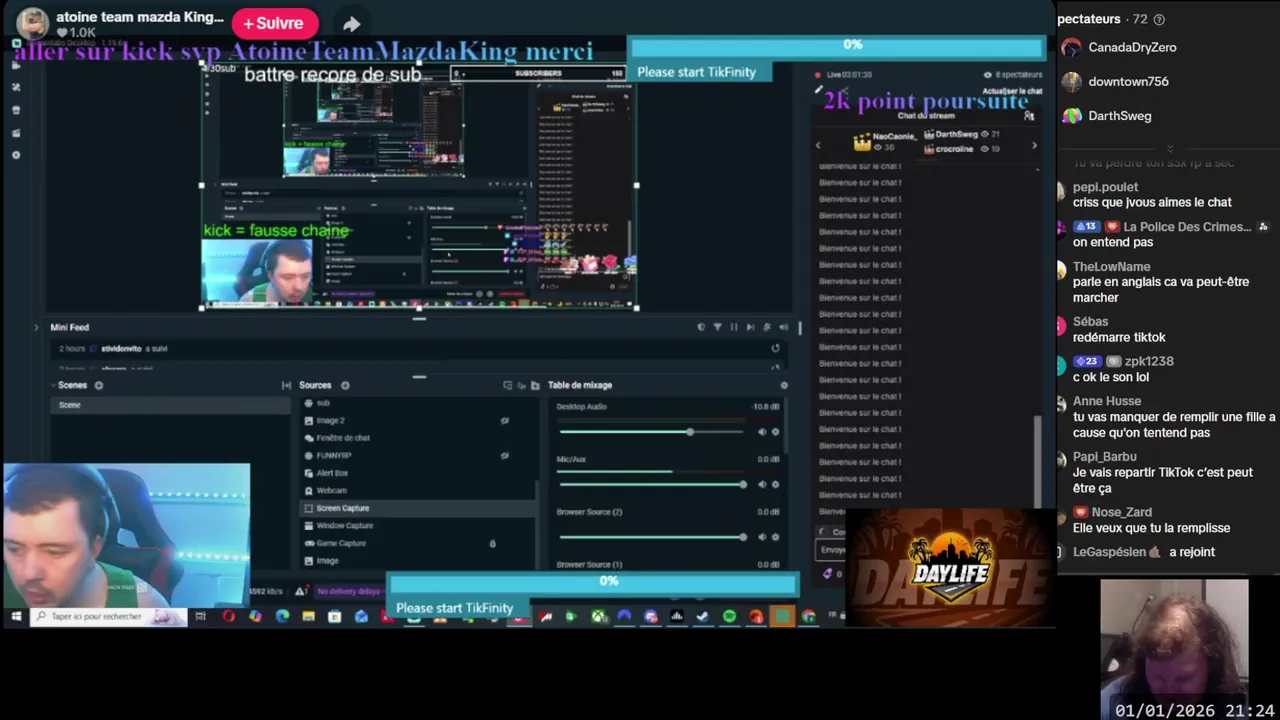Click the round cog icon in Streamlabs sidebar

click(16, 155)
